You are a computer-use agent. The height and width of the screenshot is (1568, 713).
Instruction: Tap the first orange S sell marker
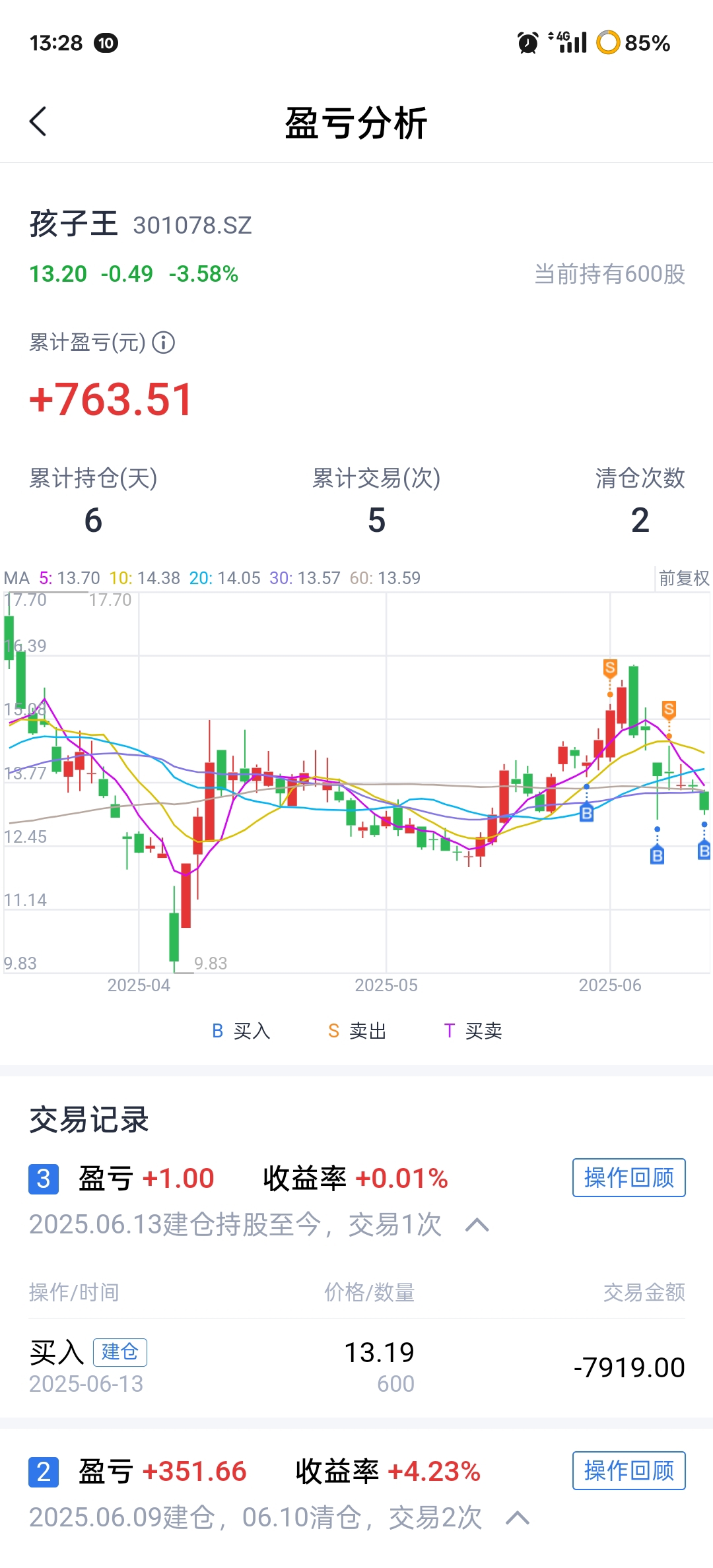coord(610,669)
